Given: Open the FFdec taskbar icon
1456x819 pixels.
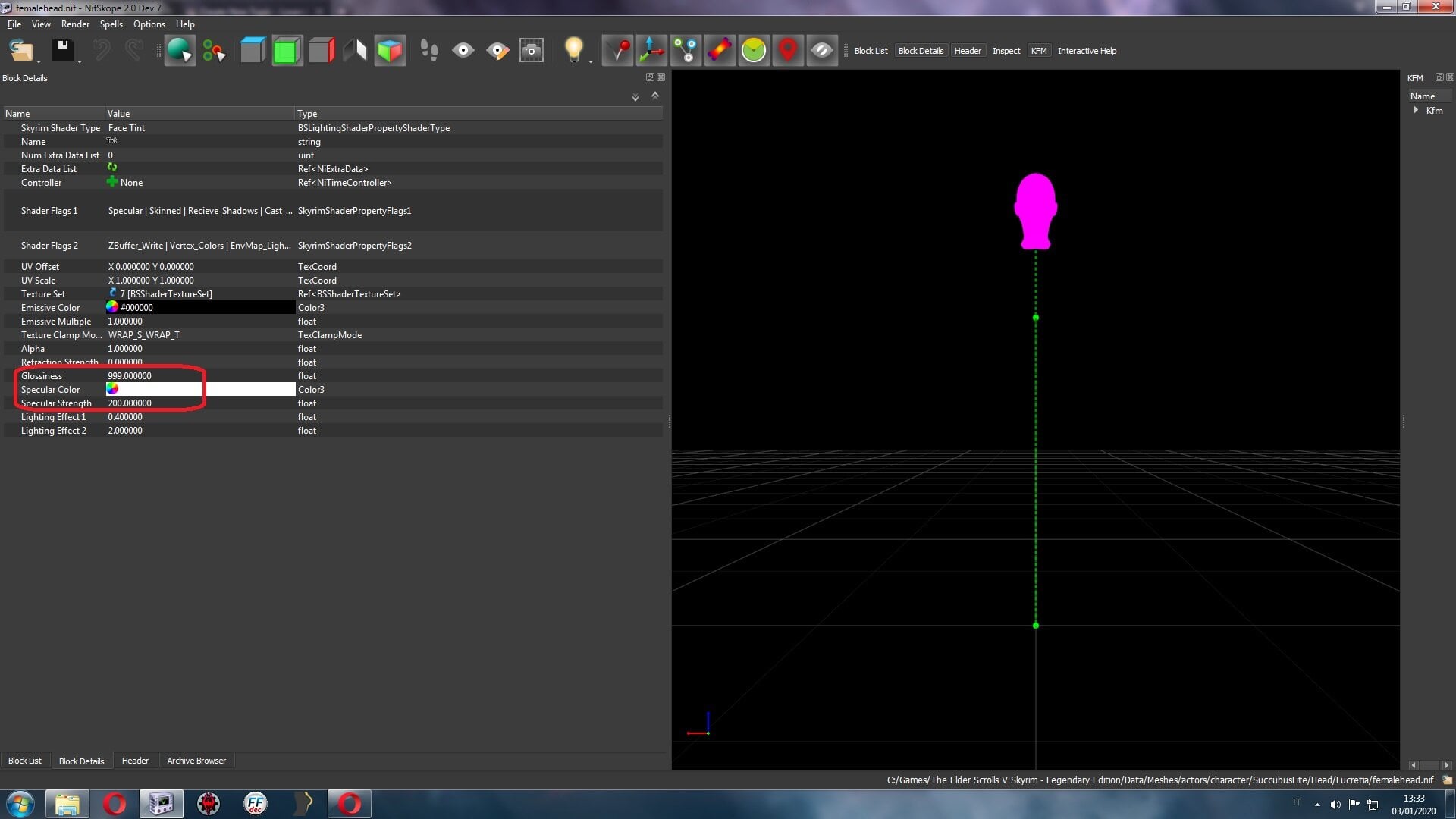Looking at the screenshot, I should 256,804.
